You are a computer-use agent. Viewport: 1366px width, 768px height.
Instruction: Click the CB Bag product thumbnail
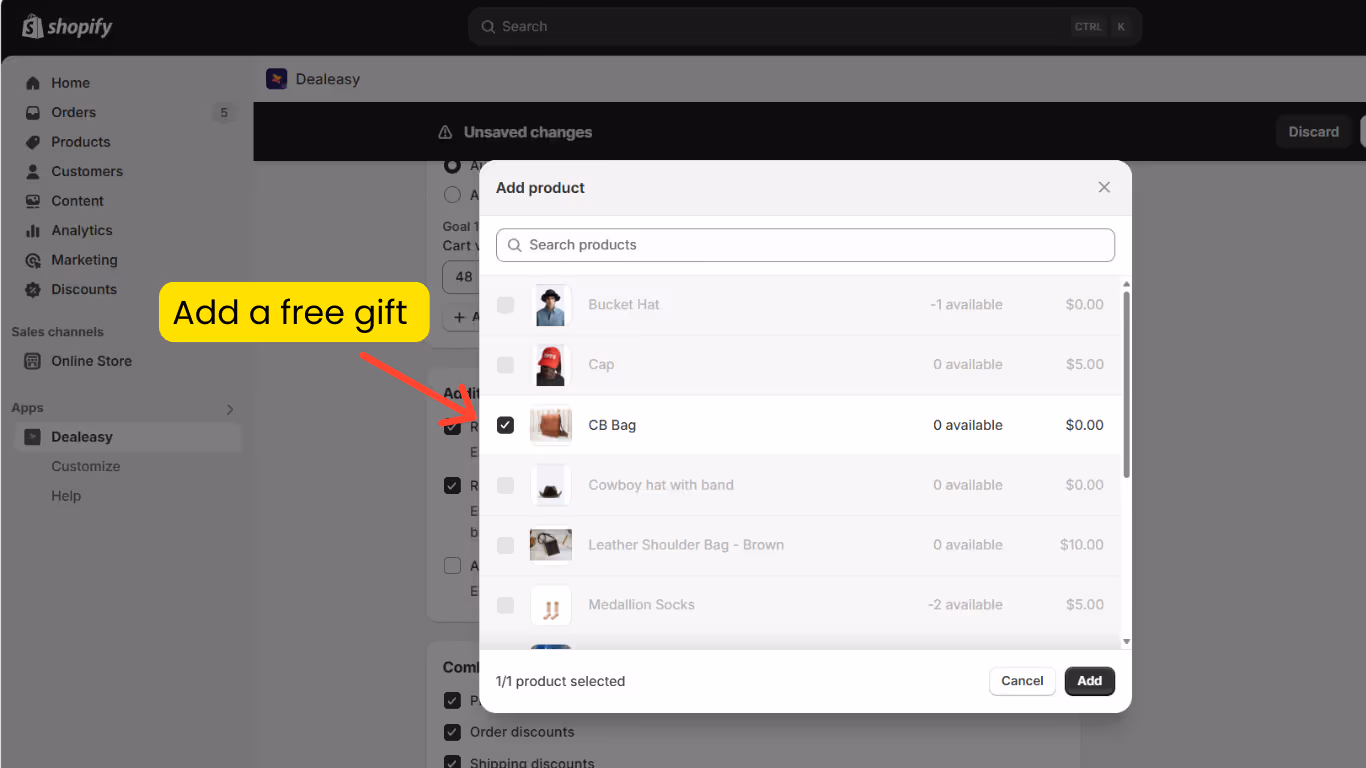click(550, 425)
